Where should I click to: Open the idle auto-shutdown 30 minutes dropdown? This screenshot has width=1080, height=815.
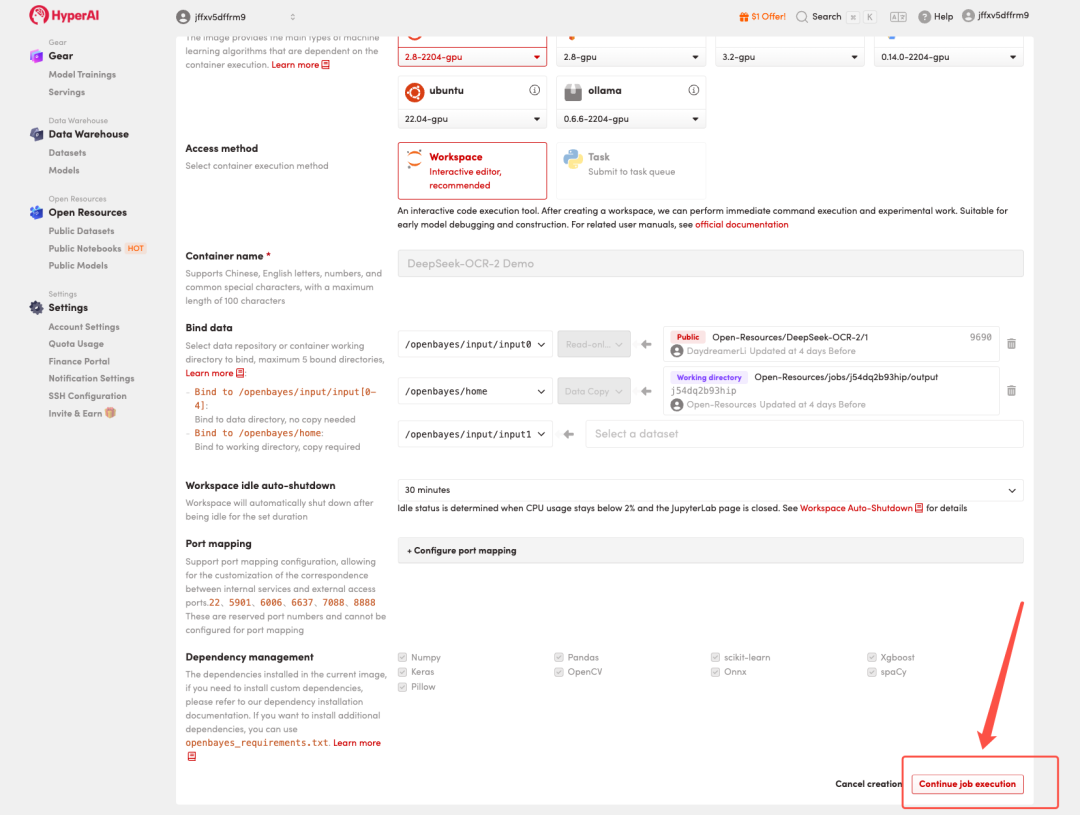pos(710,490)
